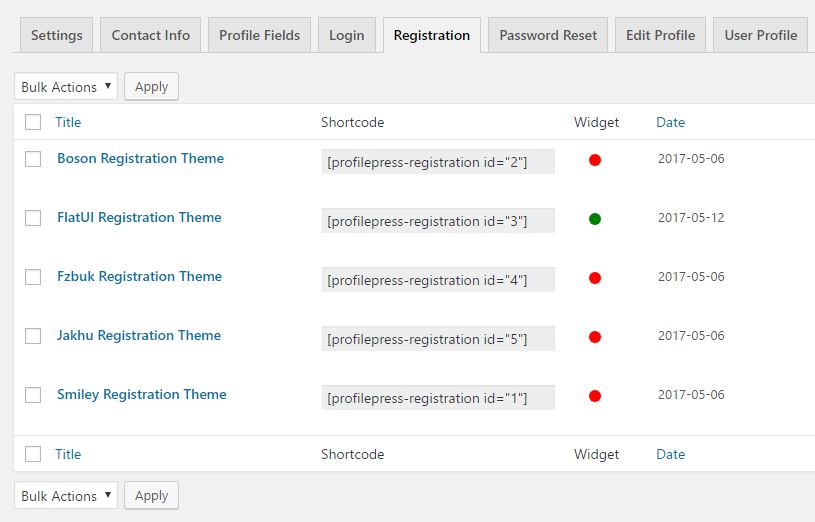Click the red widget dot for Smiley theme

point(595,396)
